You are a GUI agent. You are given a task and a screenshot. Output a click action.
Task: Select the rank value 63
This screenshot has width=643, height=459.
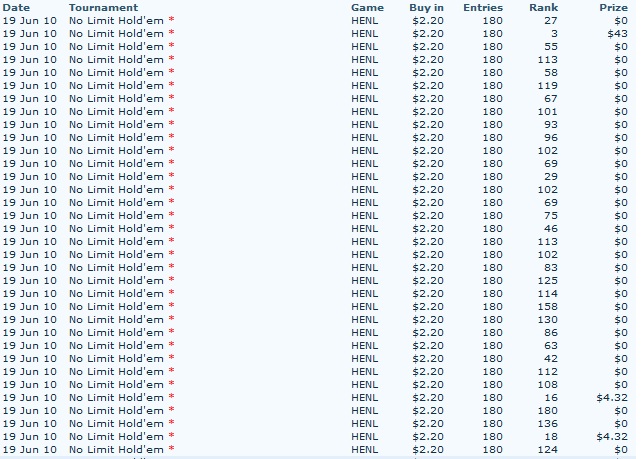pyautogui.click(x=551, y=346)
